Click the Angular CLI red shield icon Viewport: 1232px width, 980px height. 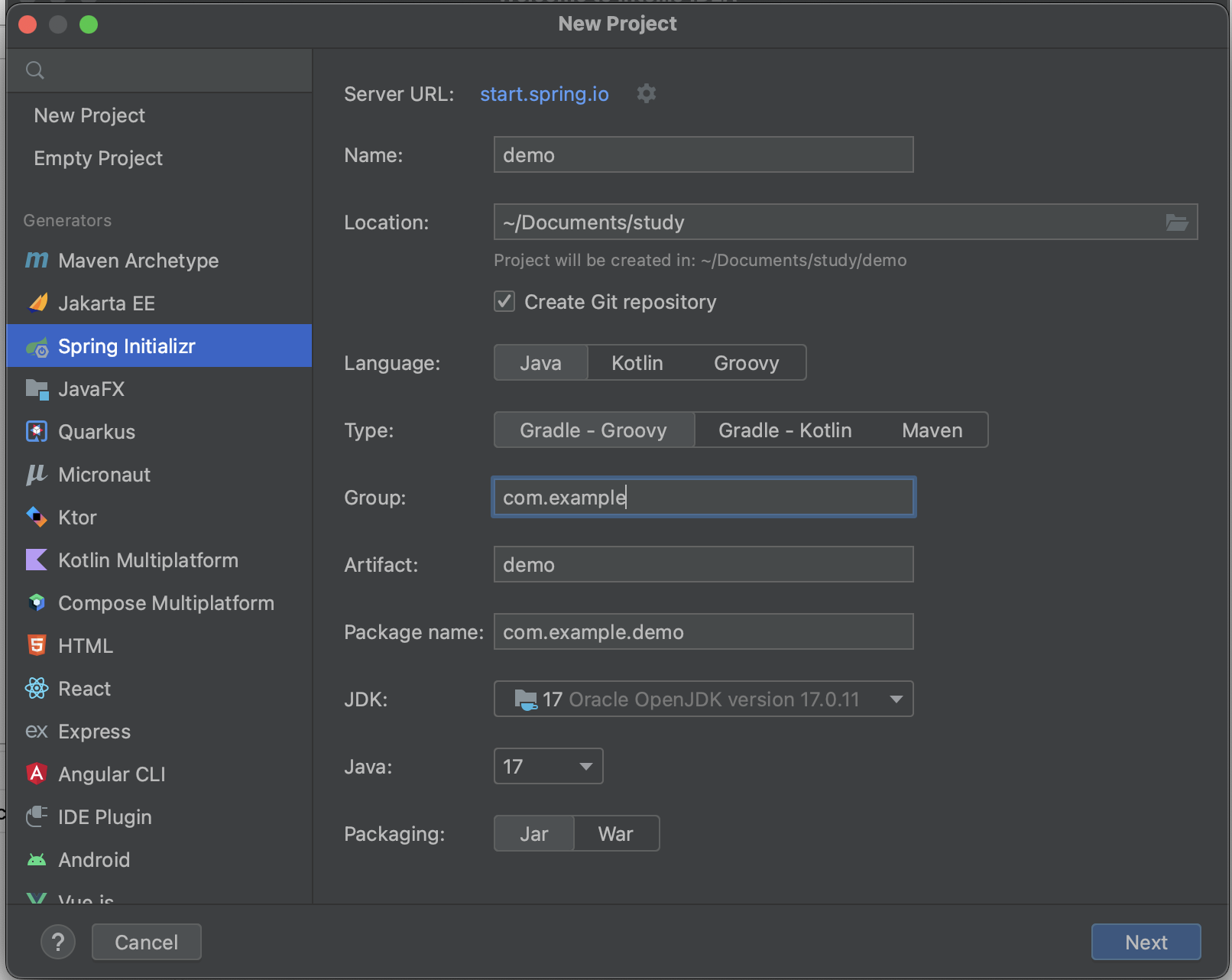(x=37, y=774)
